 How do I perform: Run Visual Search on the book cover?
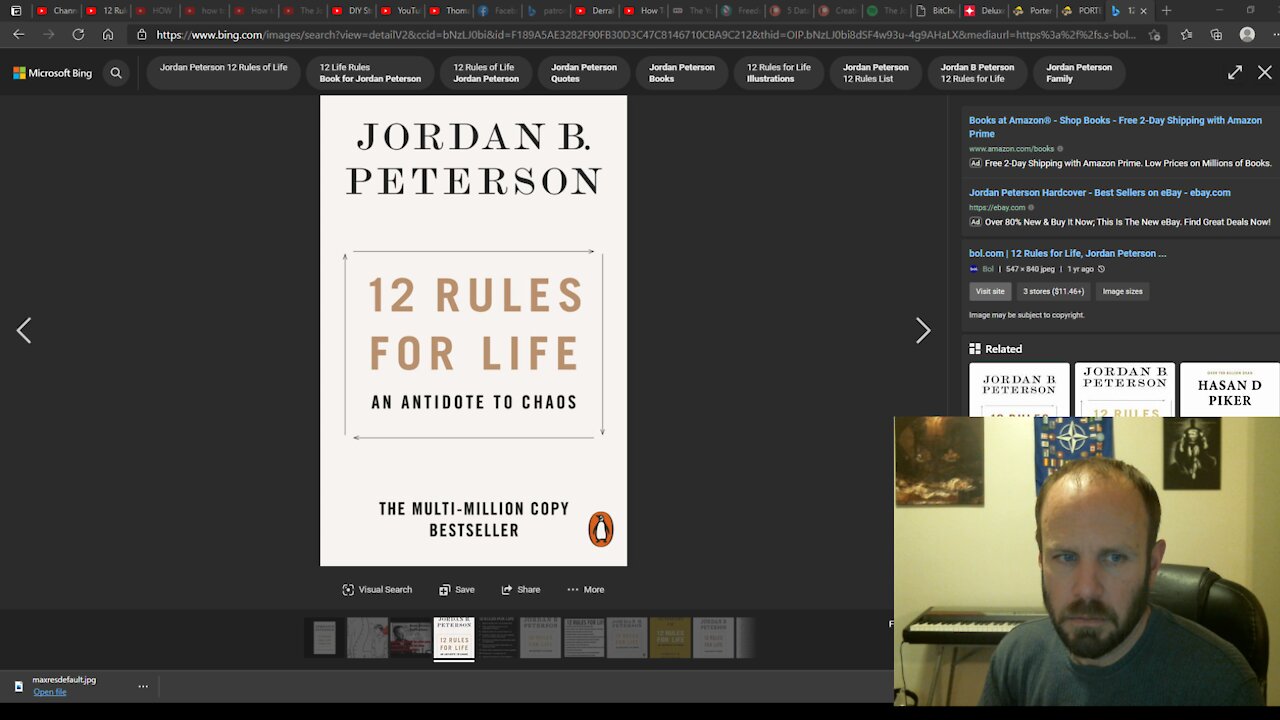377,590
